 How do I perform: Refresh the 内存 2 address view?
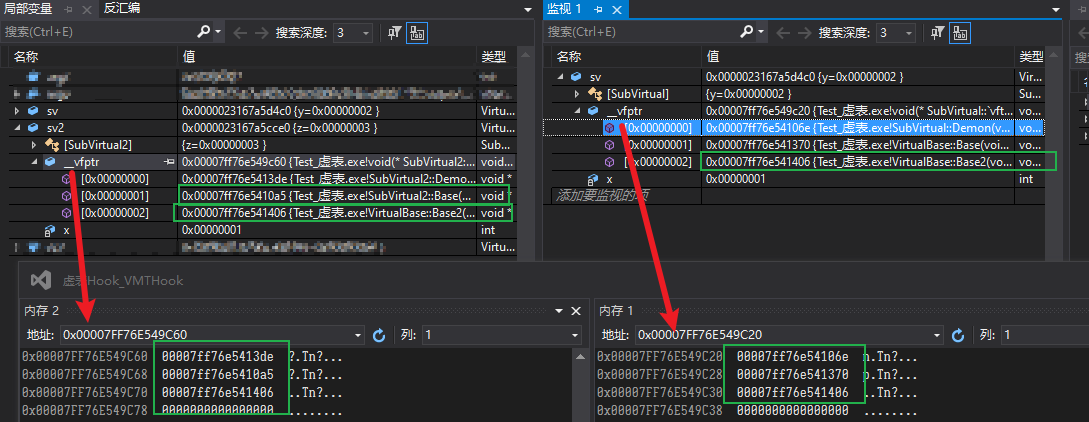379,335
